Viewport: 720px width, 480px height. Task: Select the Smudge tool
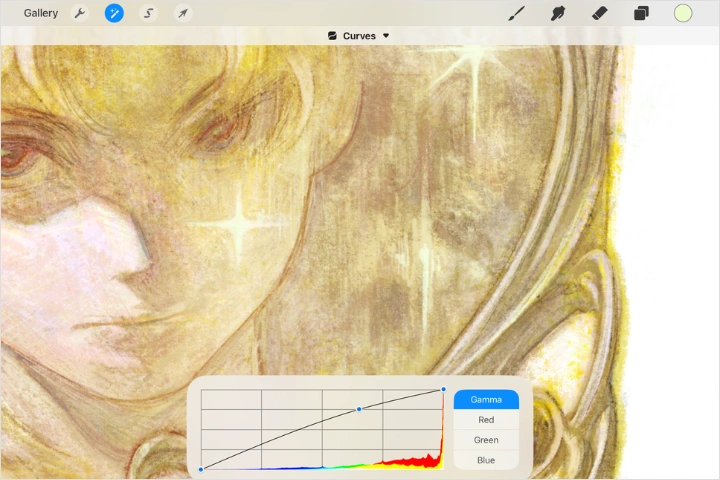pyautogui.click(x=557, y=13)
